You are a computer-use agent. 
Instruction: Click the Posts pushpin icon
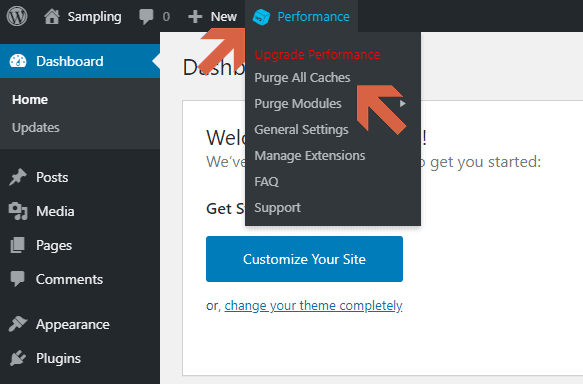[x=18, y=177]
